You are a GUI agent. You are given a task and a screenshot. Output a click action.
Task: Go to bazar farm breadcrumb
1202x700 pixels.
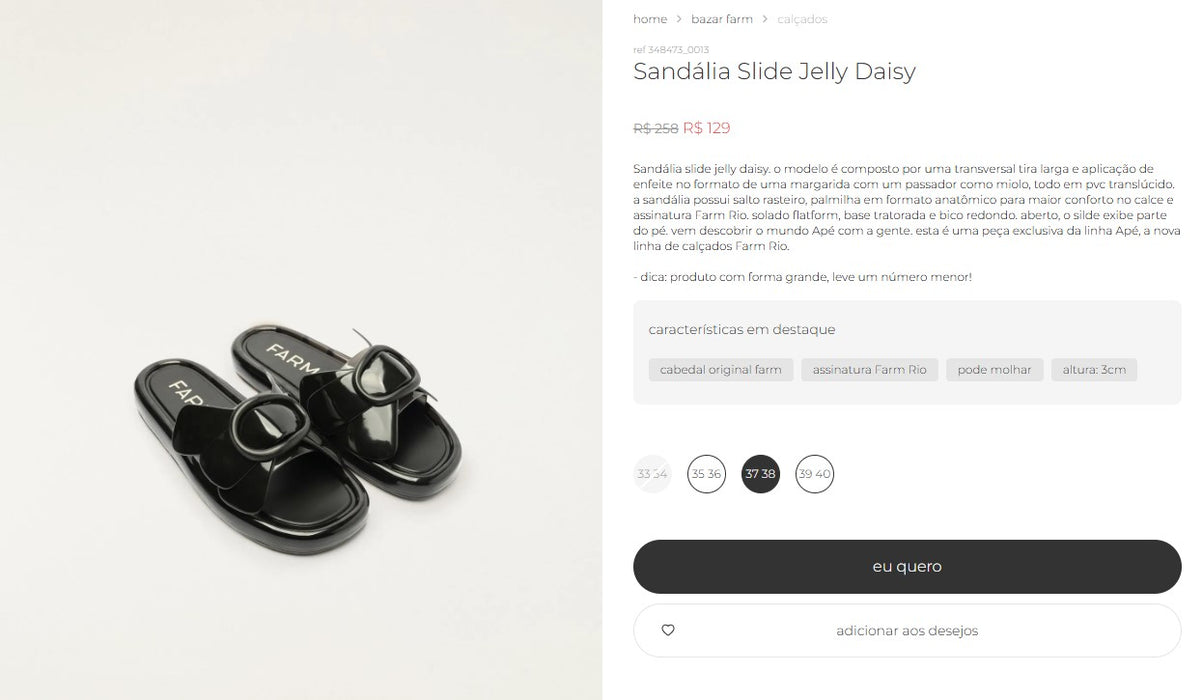tap(722, 19)
